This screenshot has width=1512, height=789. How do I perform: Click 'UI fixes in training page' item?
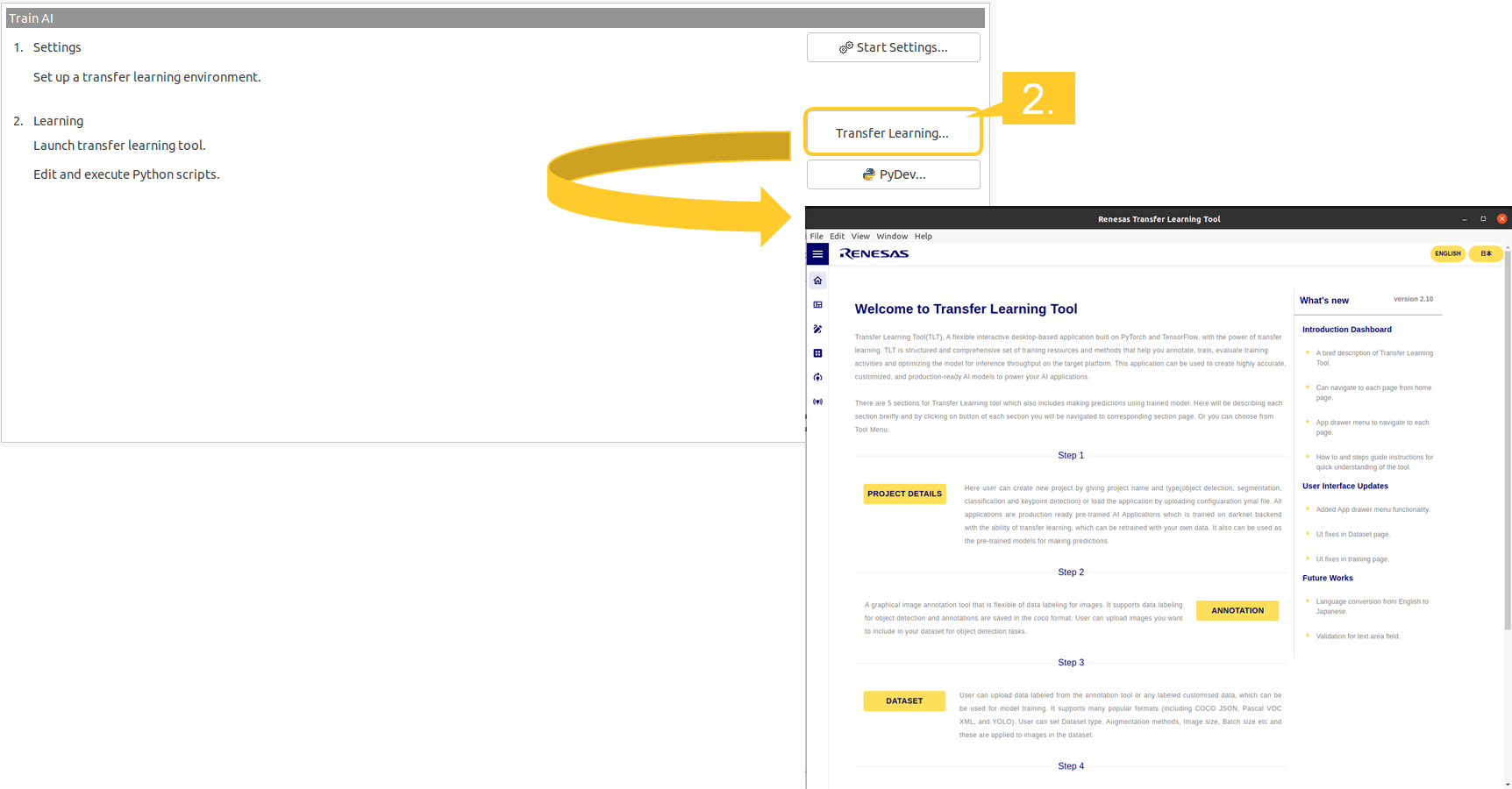[1352, 558]
